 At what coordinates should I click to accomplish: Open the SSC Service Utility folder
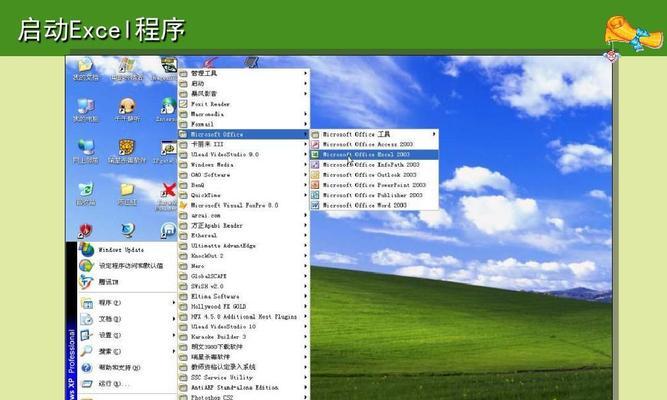point(244,377)
